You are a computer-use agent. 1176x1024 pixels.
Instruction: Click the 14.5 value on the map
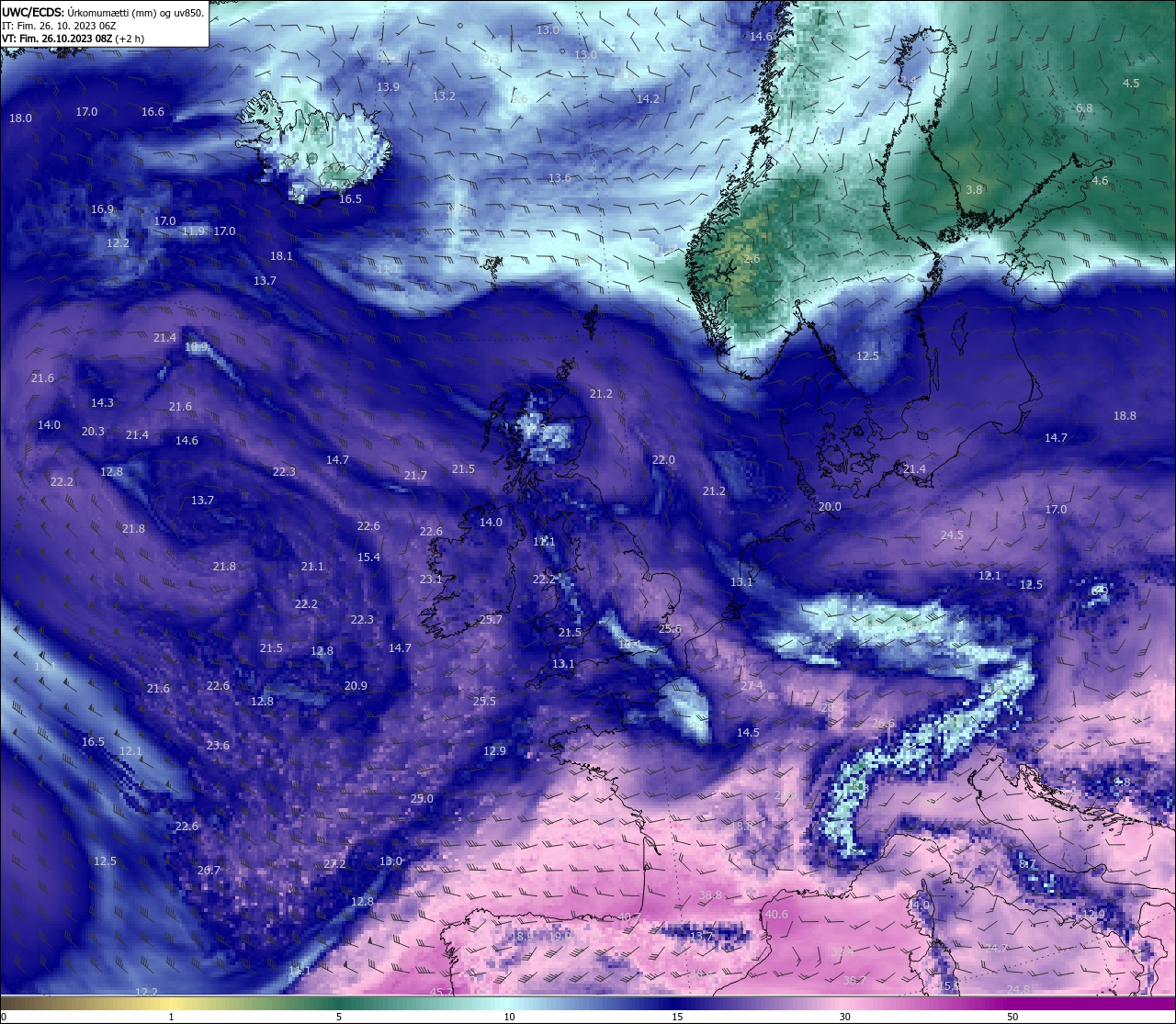(x=748, y=733)
